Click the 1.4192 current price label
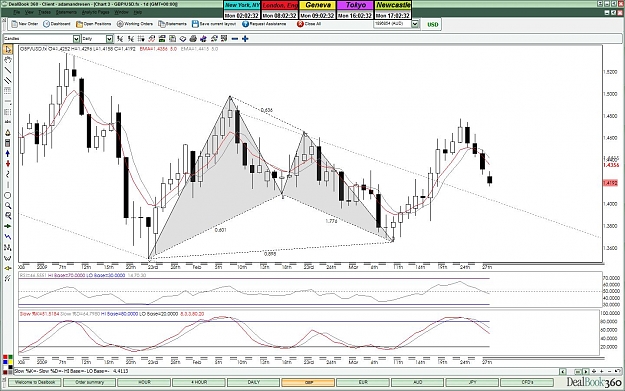 pyautogui.click(x=610, y=183)
